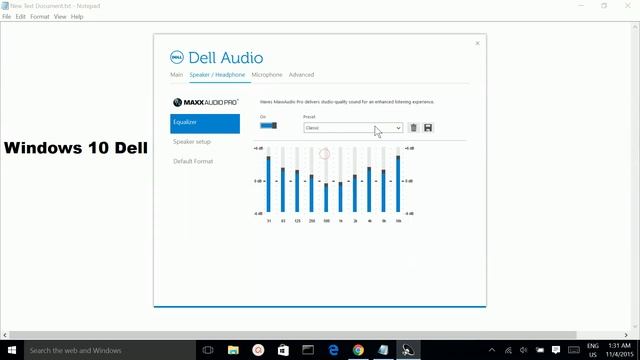Launch Microsoft Edge from the taskbar
Image resolution: width=640 pixels, height=360 pixels.
(x=333, y=350)
